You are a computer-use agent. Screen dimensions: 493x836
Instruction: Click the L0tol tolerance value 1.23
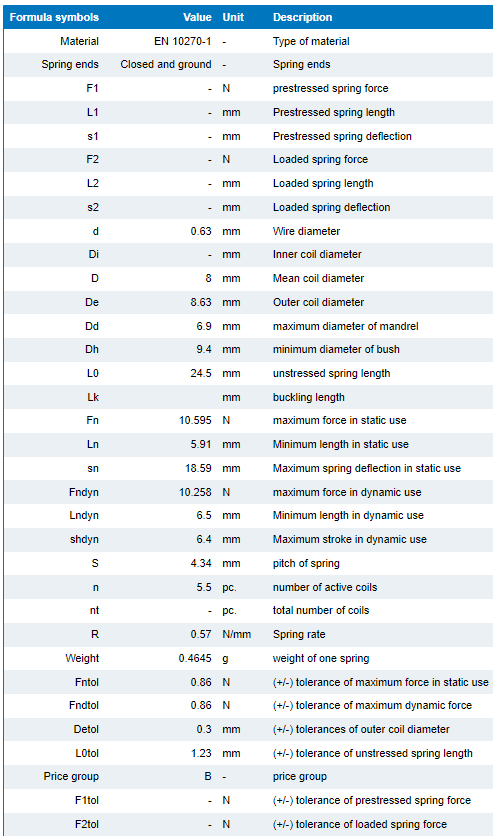pos(201,753)
